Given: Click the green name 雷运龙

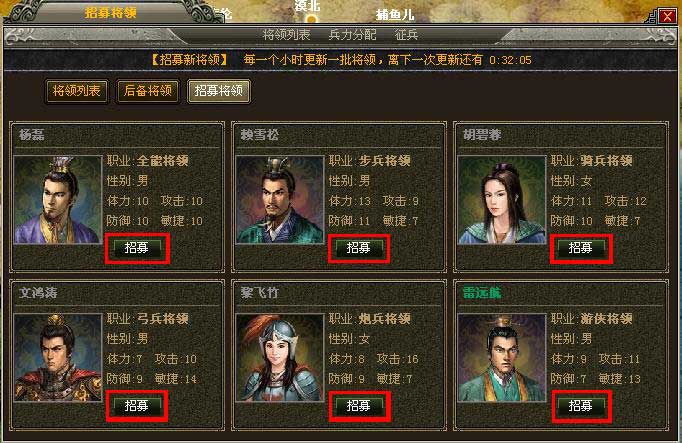Looking at the screenshot, I should pos(482,293).
